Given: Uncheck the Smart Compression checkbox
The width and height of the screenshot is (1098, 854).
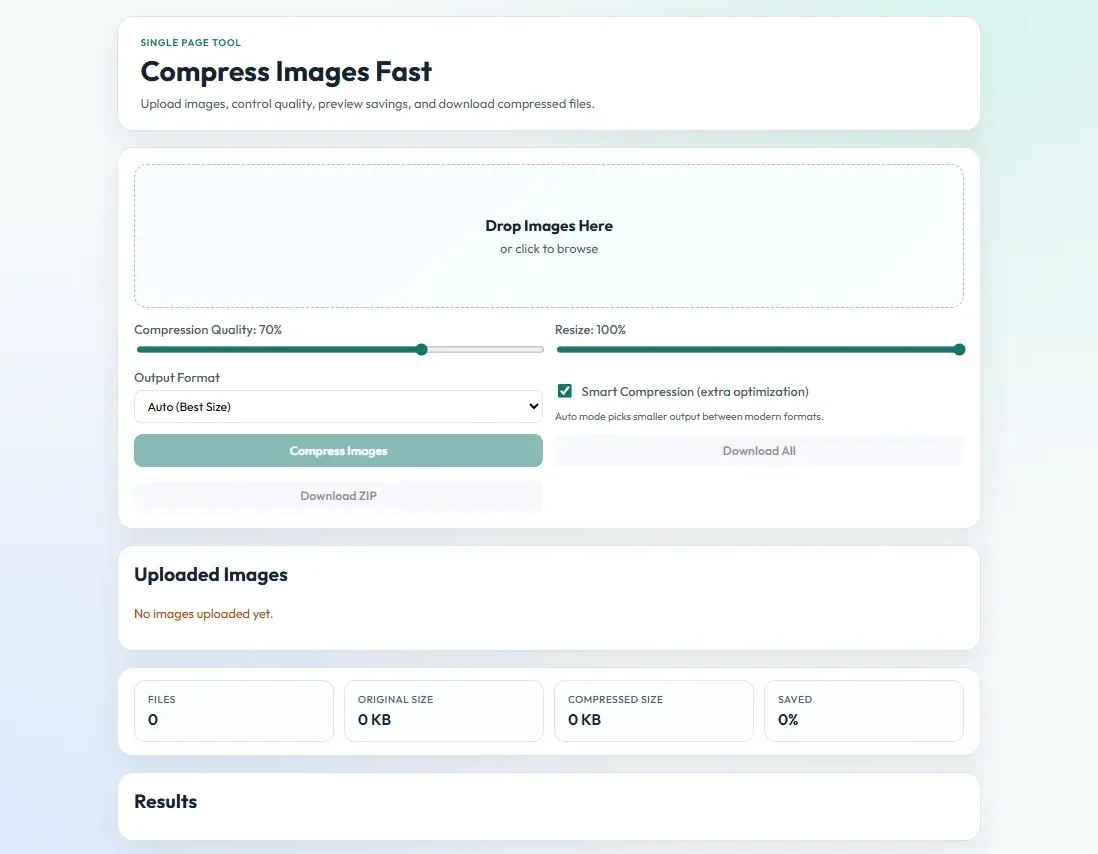Looking at the screenshot, I should (x=565, y=391).
